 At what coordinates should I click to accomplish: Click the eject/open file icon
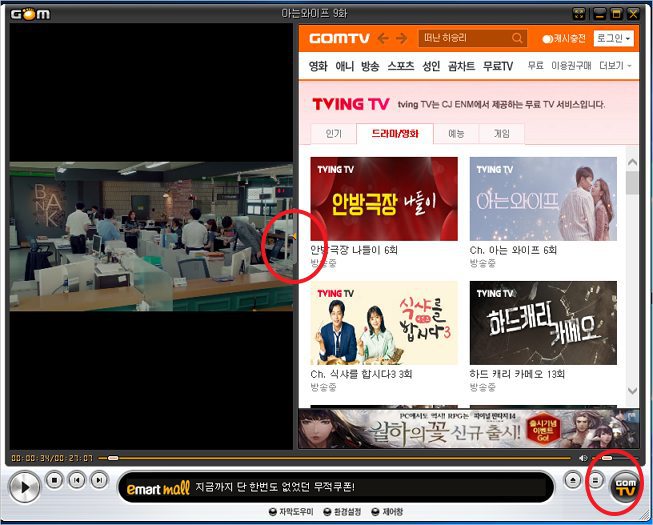573,481
